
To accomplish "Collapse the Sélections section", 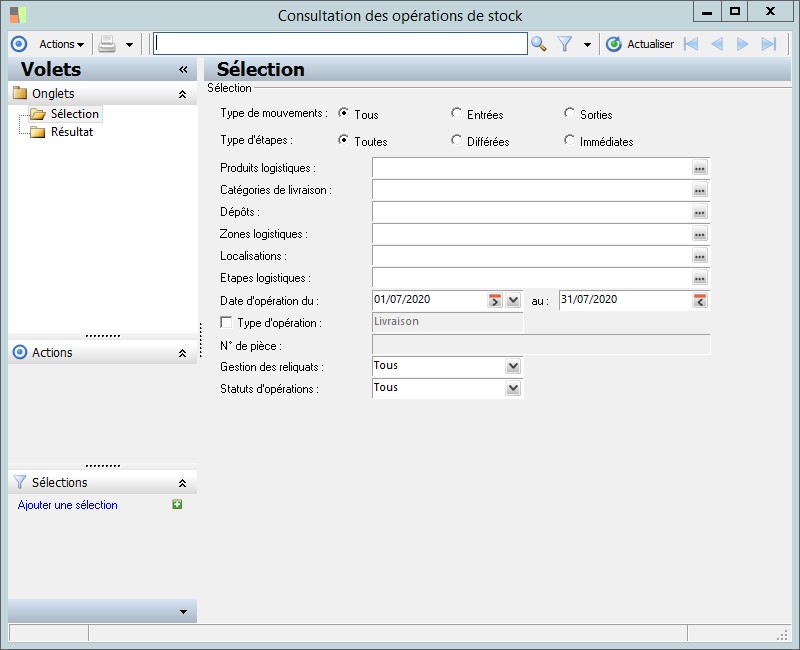I will (x=182, y=483).
